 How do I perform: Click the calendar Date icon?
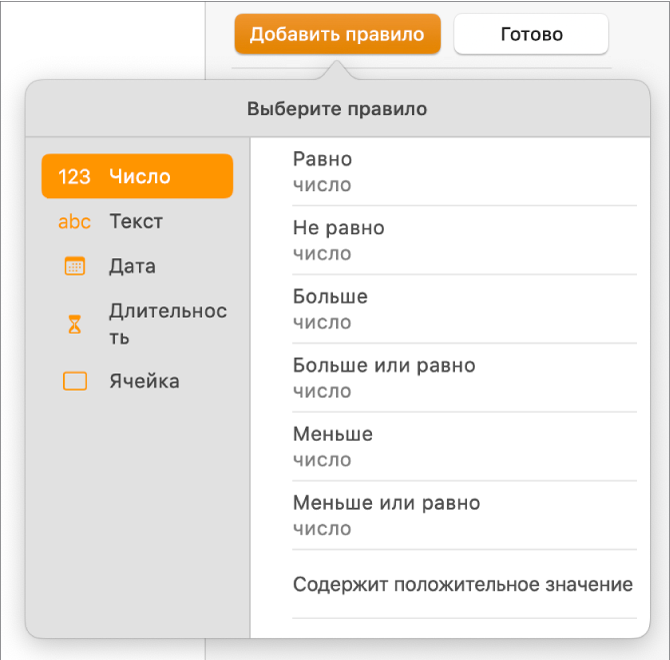point(75,267)
